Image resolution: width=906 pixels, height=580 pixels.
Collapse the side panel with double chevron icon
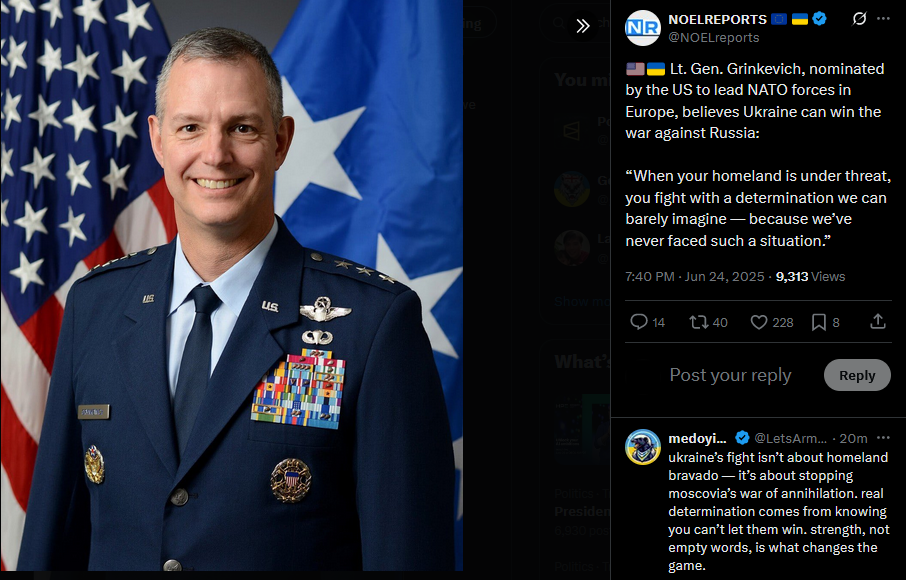click(x=582, y=26)
